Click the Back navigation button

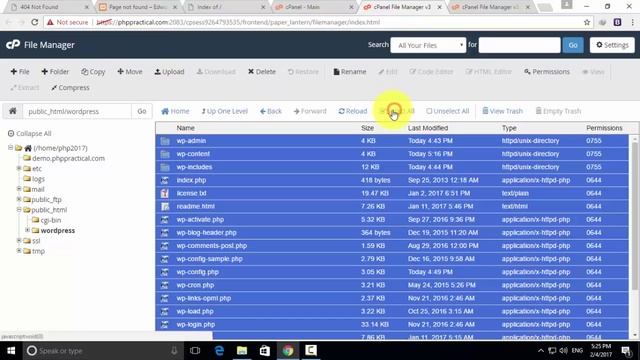pos(271,111)
